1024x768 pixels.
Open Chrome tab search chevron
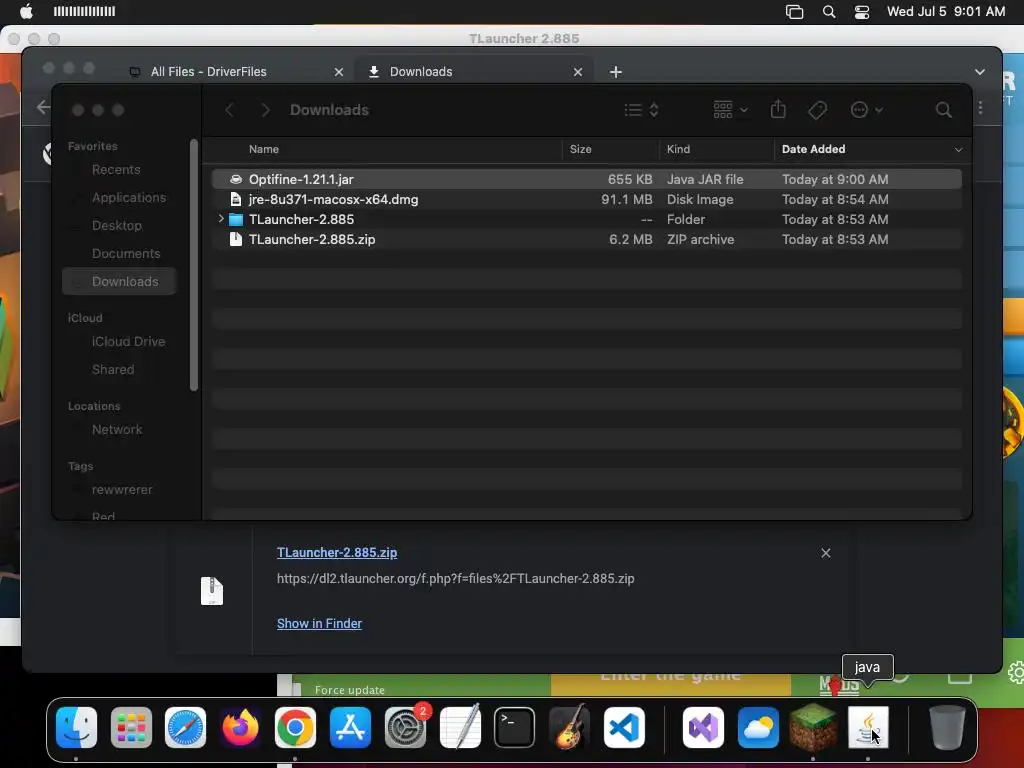pos(980,72)
